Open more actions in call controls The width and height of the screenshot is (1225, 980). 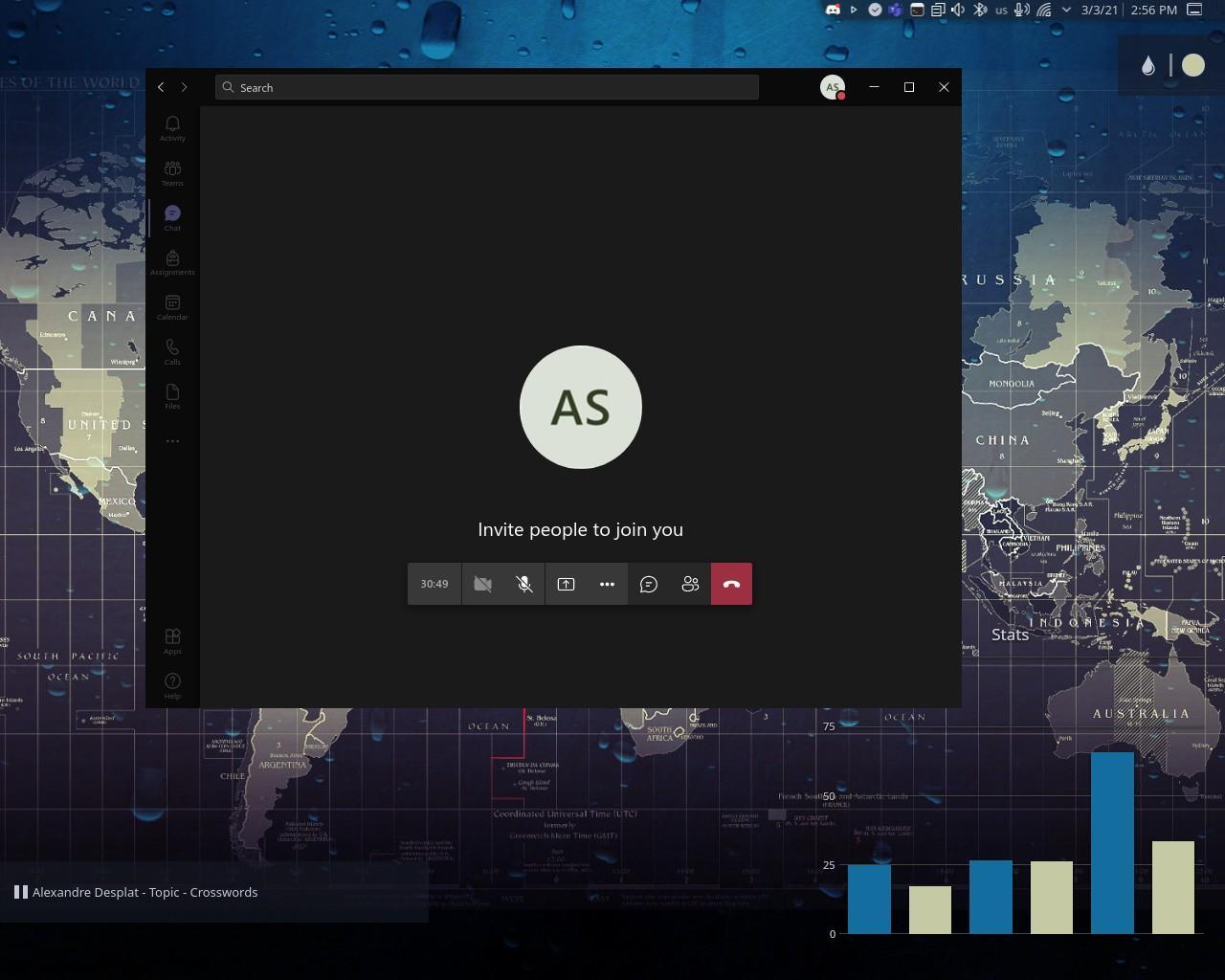tap(607, 584)
